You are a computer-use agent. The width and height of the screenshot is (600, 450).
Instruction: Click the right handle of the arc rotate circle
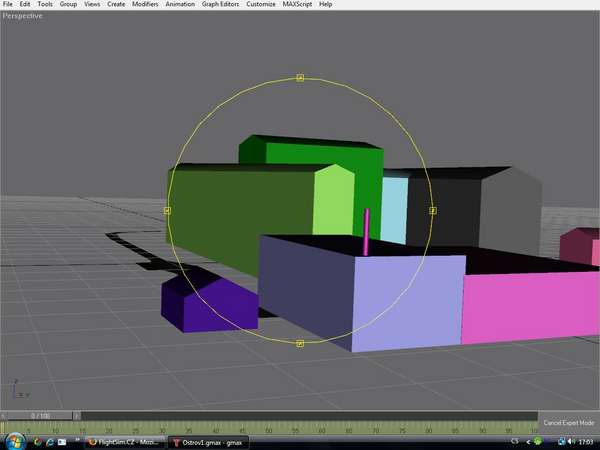[433, 210]
